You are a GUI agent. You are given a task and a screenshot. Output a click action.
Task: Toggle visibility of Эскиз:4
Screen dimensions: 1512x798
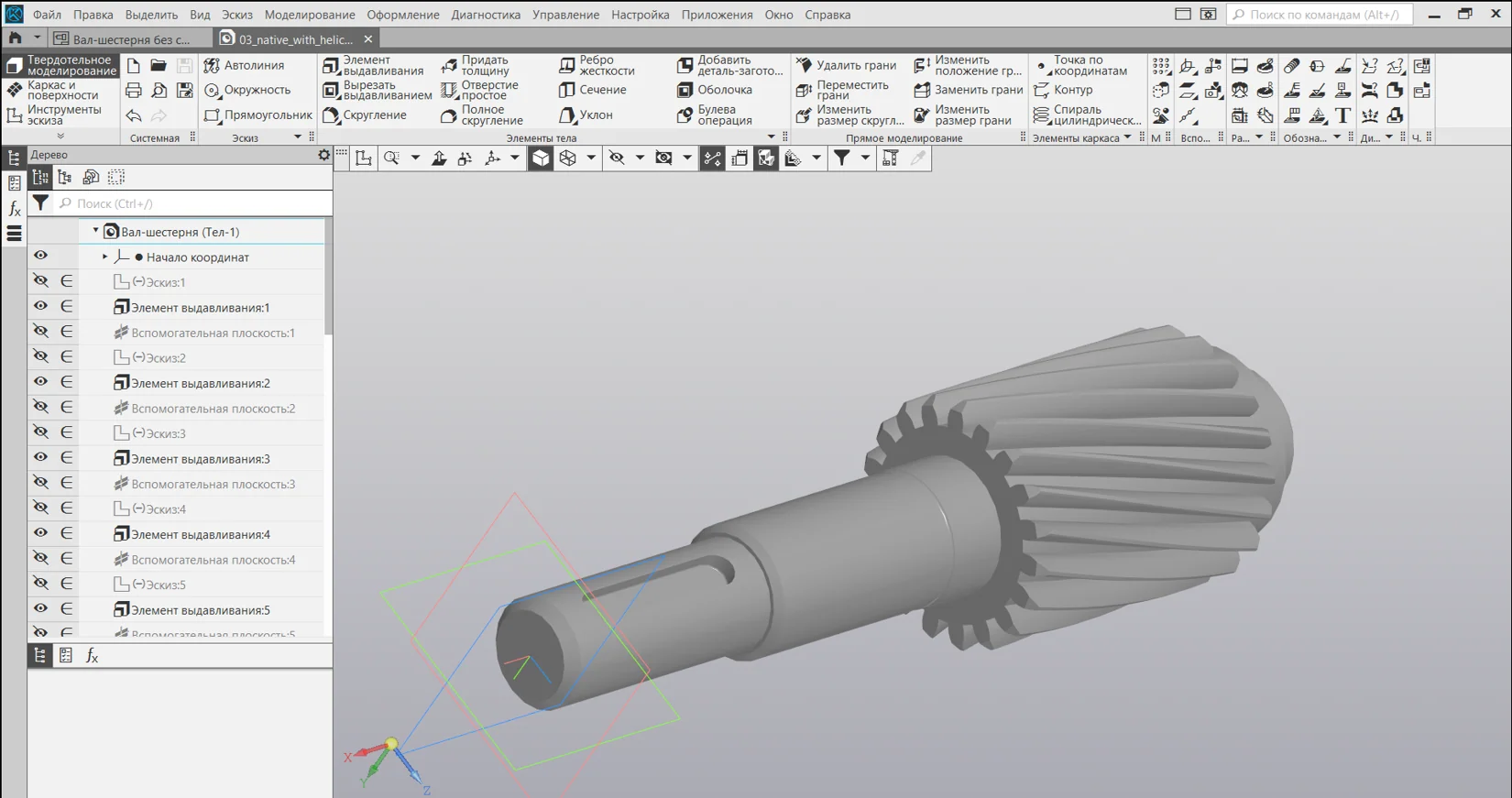(40, 508)
